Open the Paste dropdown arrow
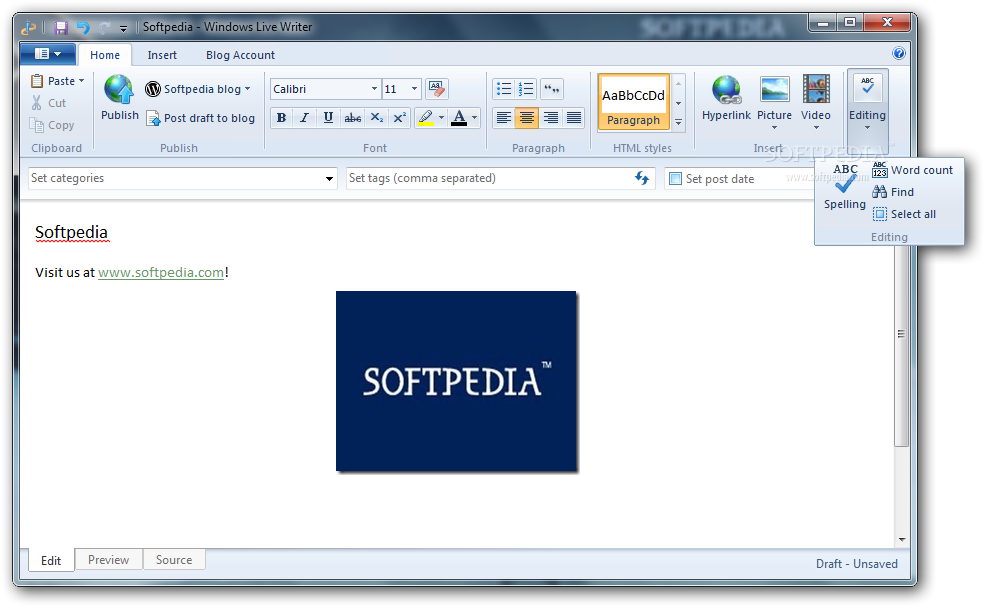Screen dimensions: 985x607 pyautogui.click(x=81, y=81)
